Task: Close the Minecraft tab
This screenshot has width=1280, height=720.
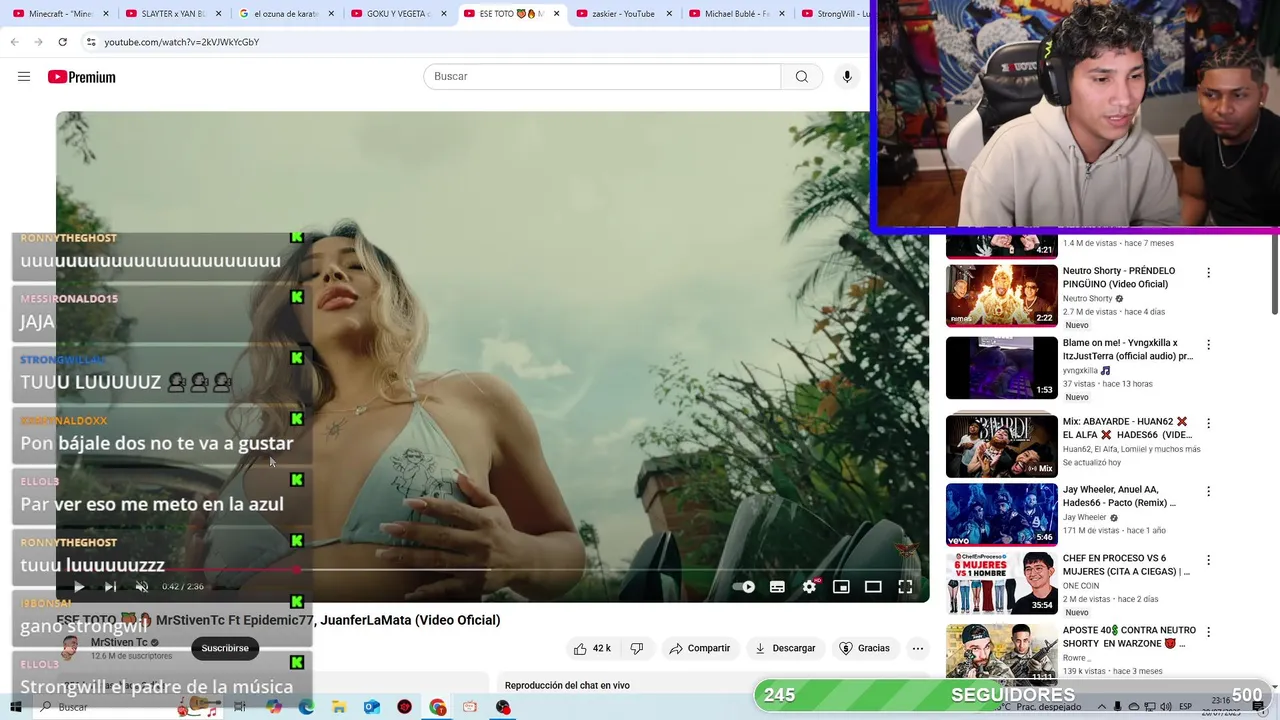Action: click(105, 14)
